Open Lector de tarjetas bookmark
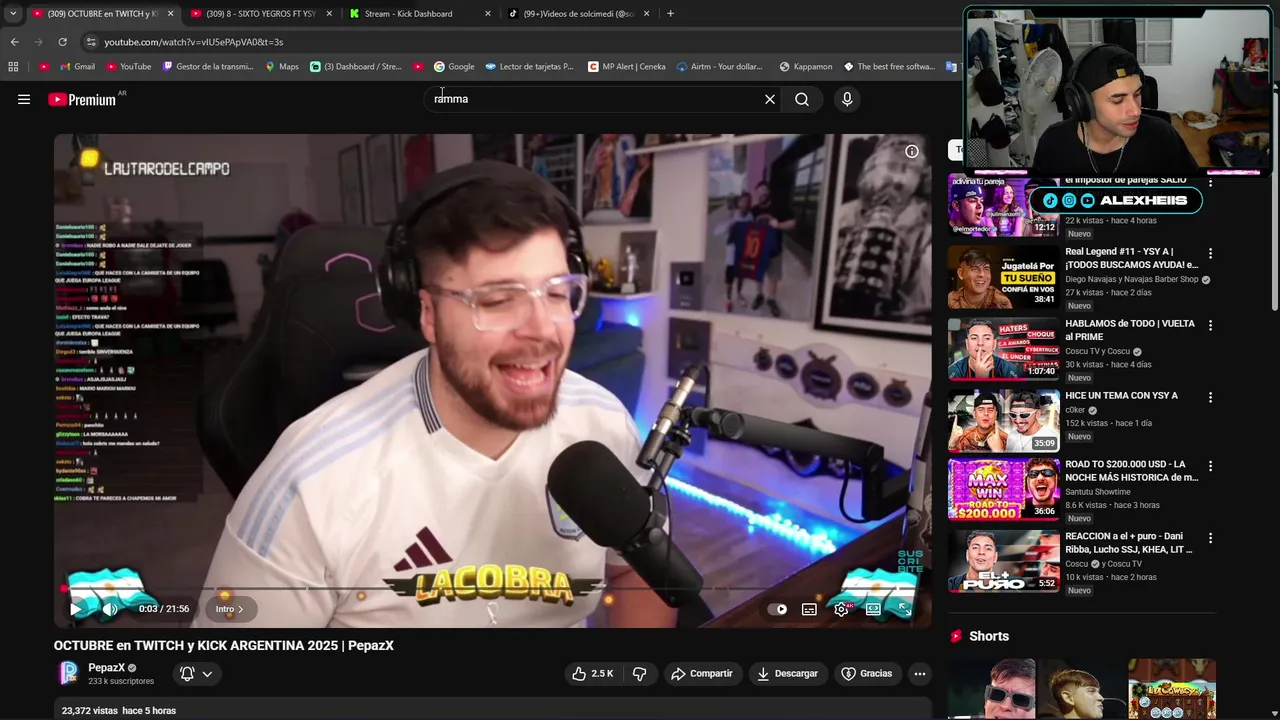1280x720 pixels. click(529, 67)
